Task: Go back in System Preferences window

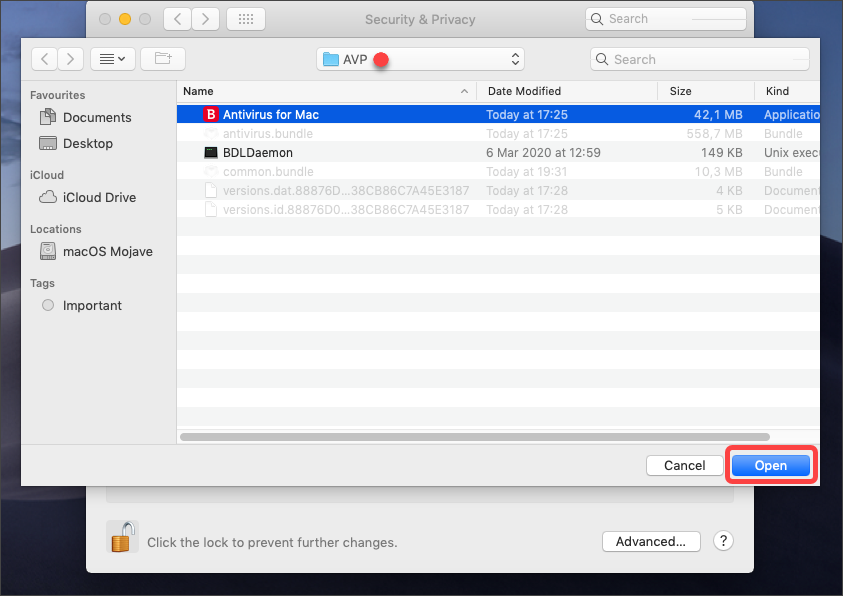Action: (177, 19)
